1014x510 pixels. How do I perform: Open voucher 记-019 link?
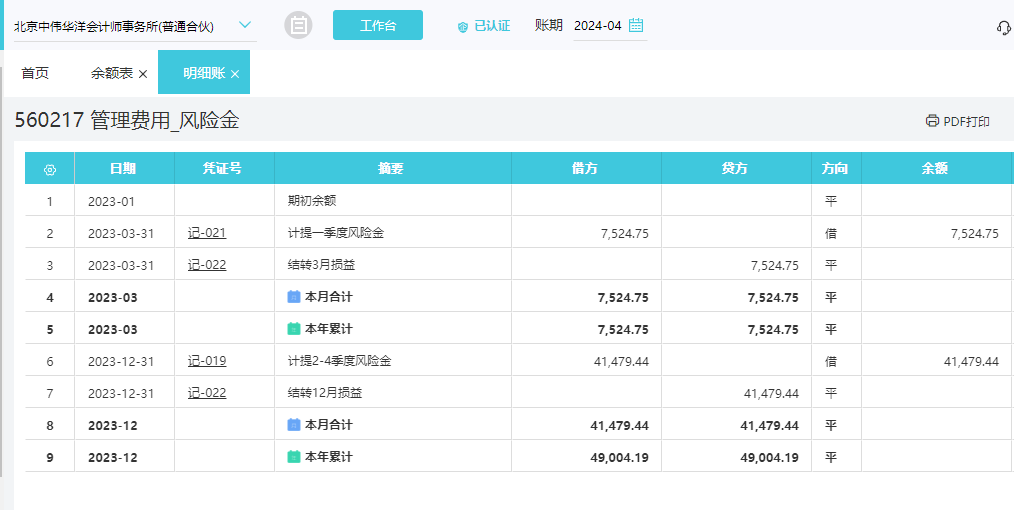click(207, 361)
